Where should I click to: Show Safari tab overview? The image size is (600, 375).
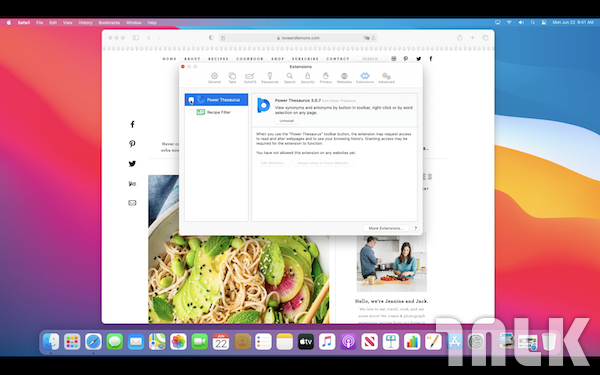(x=485, y=38)
